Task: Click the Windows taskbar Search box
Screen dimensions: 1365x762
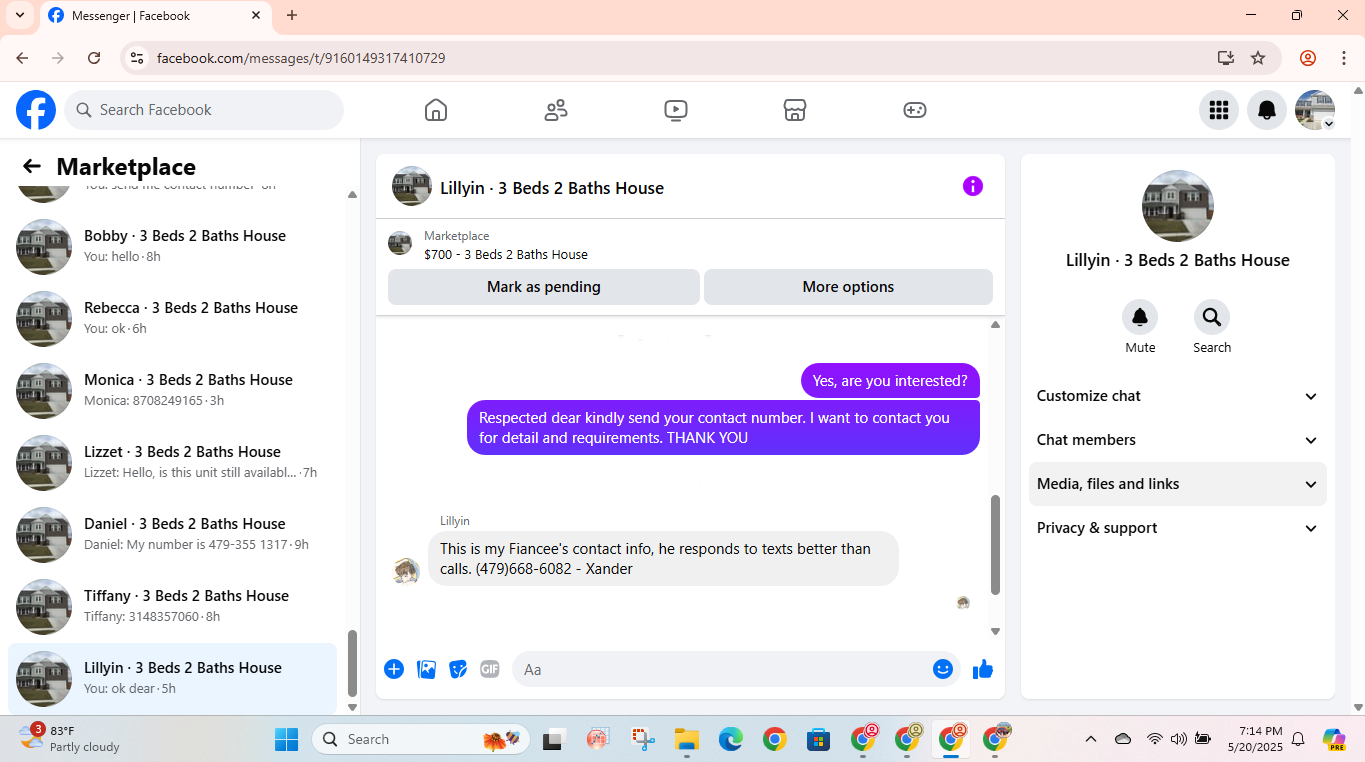Action: (x=420, y=739)
